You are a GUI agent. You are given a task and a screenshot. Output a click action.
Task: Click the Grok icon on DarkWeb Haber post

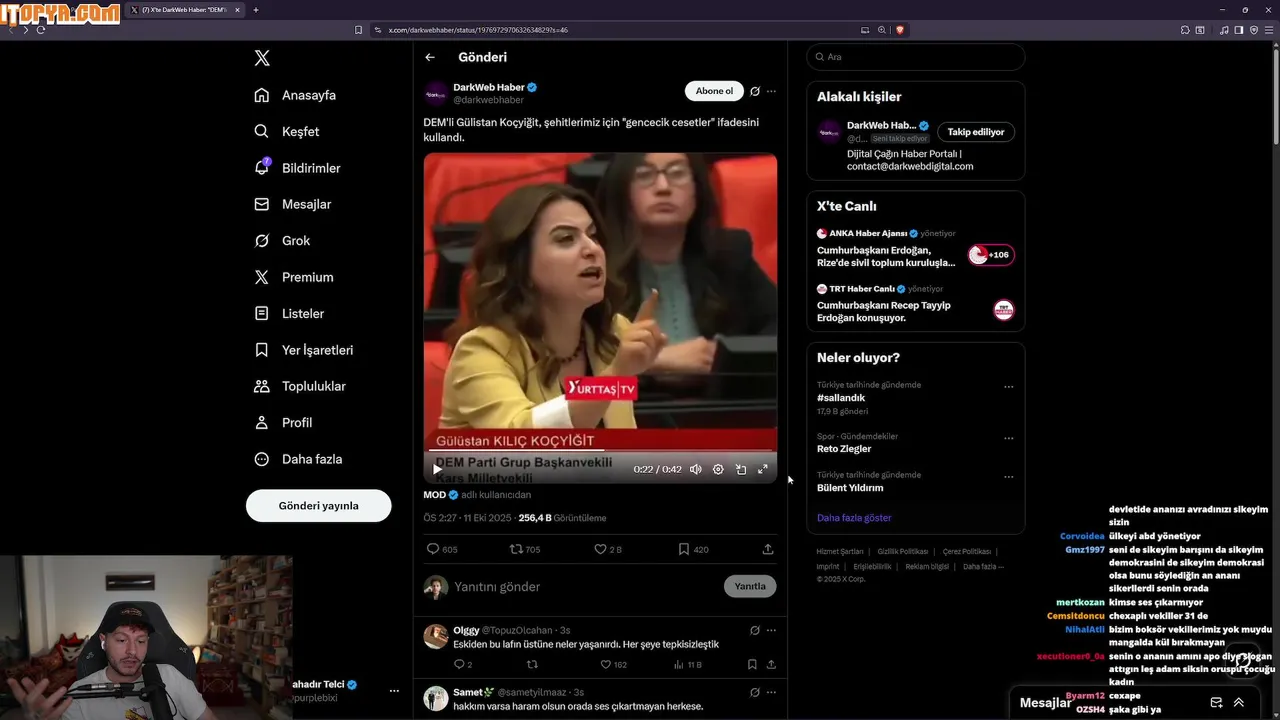pyautogui.click(x=755, y=91)
